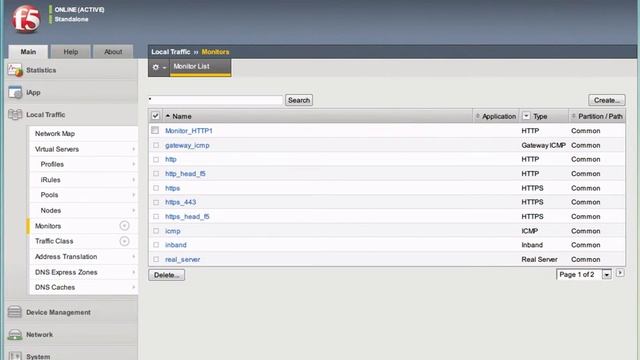Open the http monitor link
This screenshot has height=360, width=640.
[x=171, y=160]
